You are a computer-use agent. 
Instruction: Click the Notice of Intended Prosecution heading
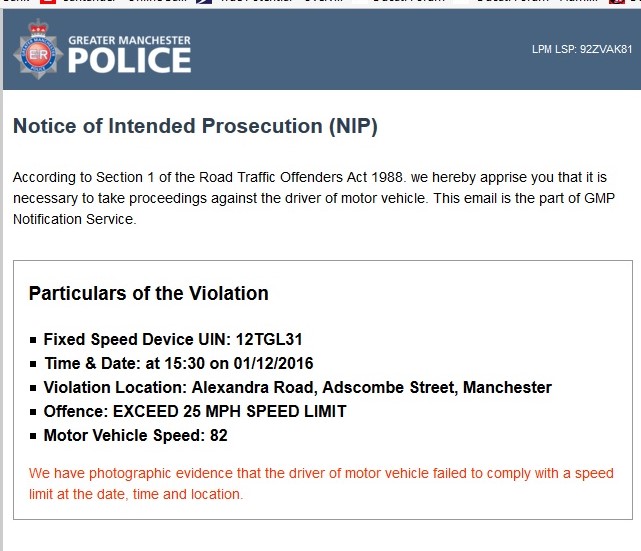click(x=195, y=127)
